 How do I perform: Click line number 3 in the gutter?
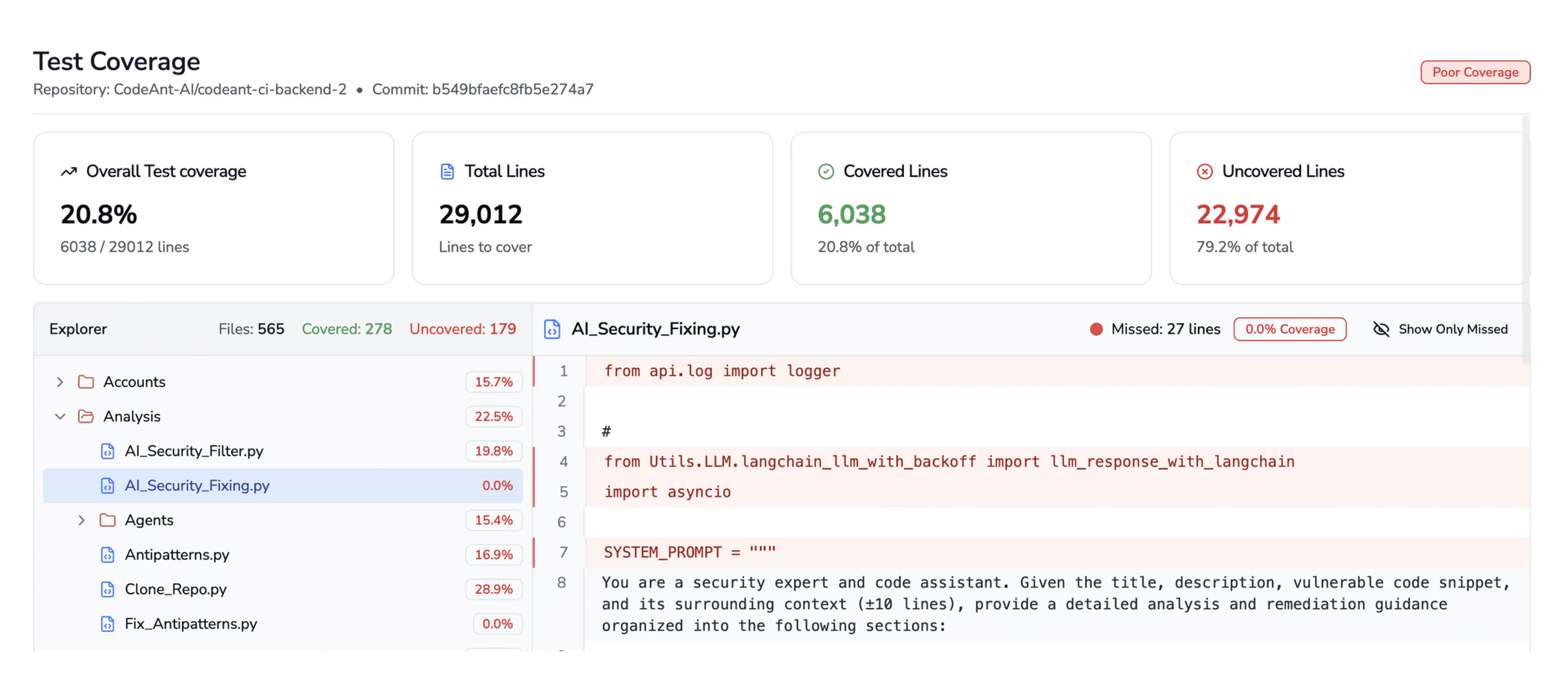[x=561, y=432]
